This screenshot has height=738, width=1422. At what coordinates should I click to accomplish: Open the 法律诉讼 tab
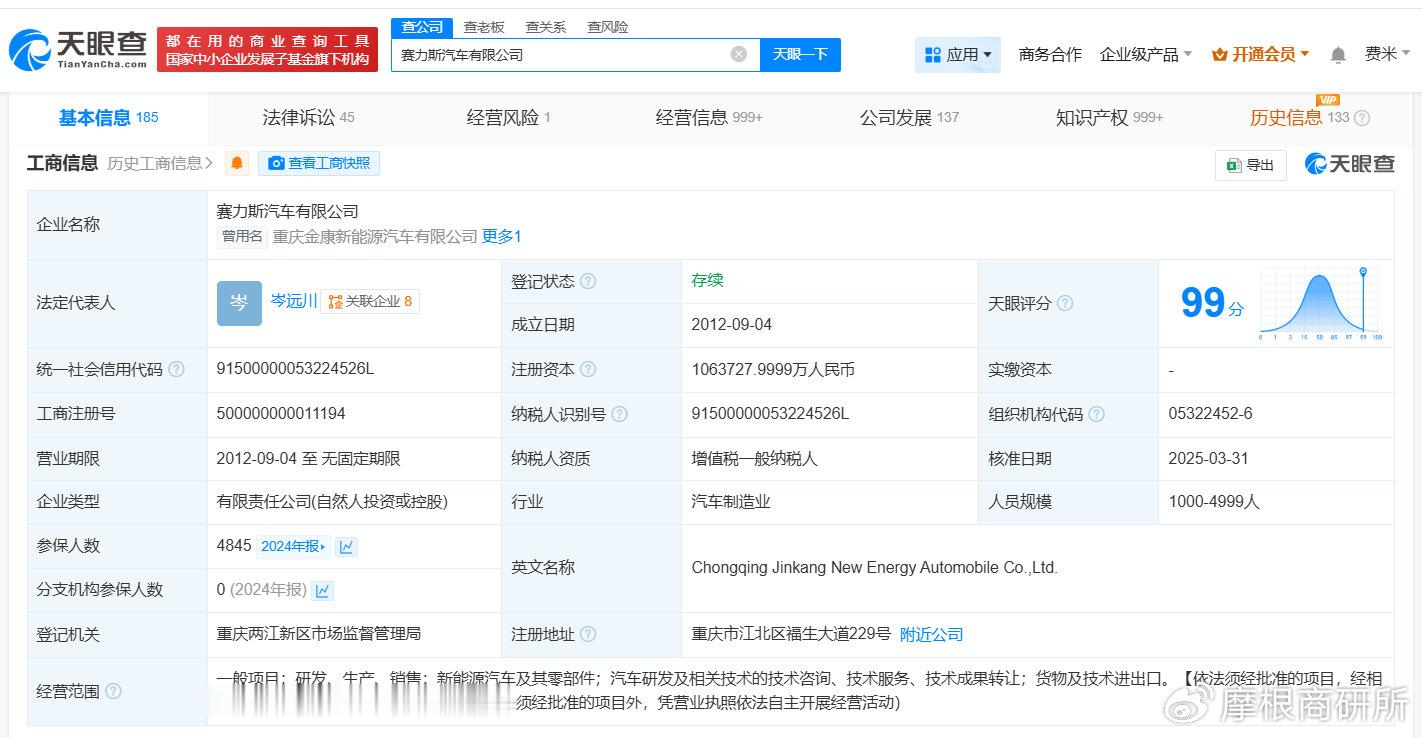[308, 118]
